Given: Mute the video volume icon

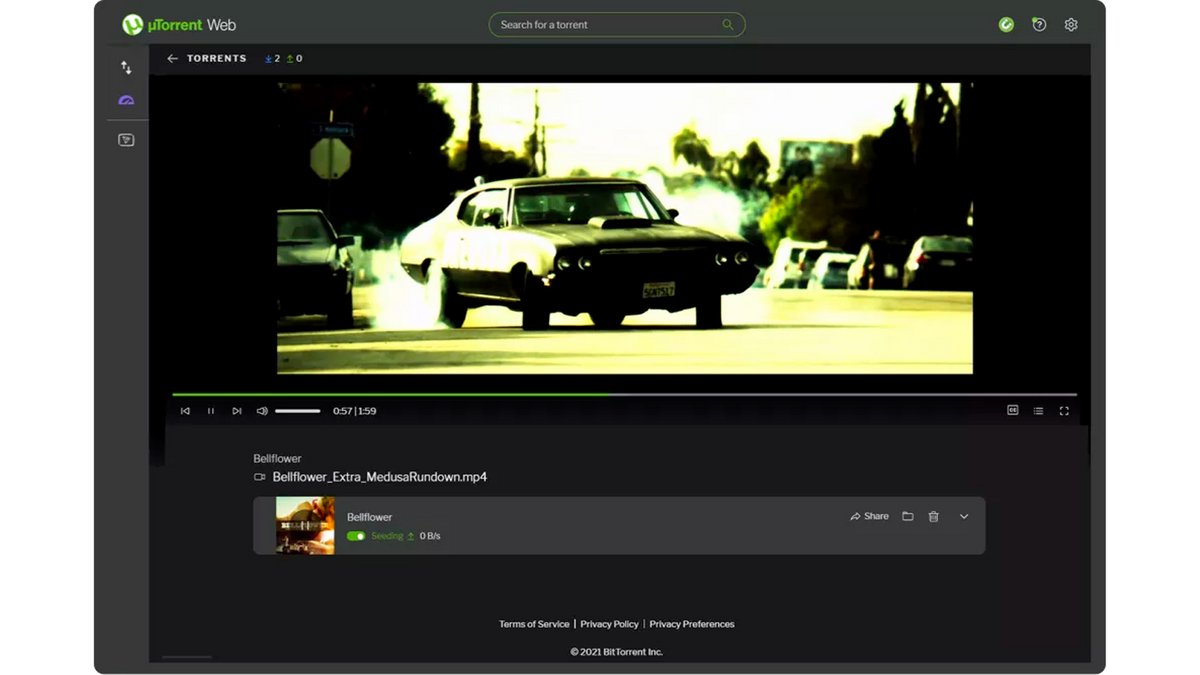Looking at the screenshot, I should pyautogui.click(x=262, y=410).
